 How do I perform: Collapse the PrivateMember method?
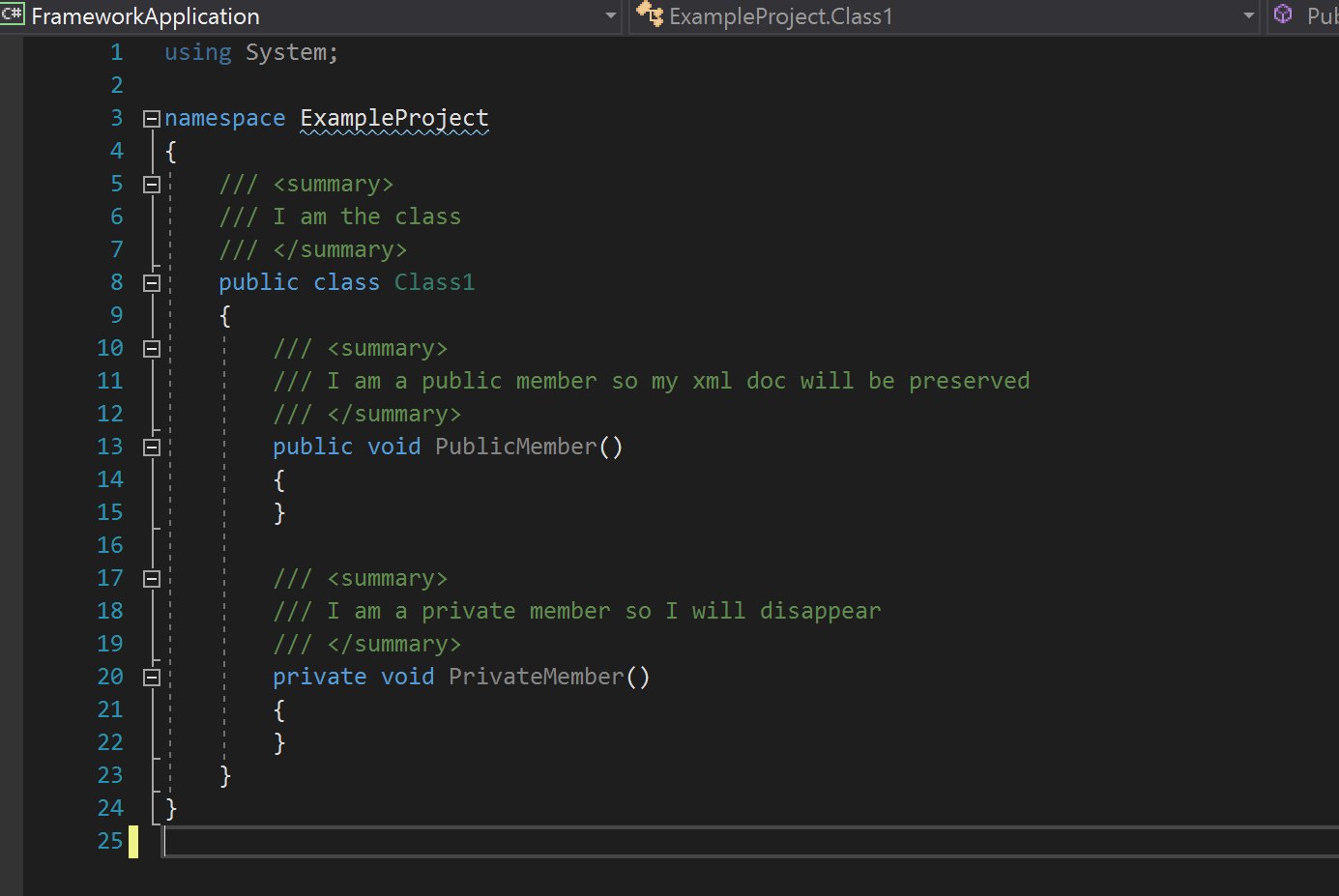(151, 678)
